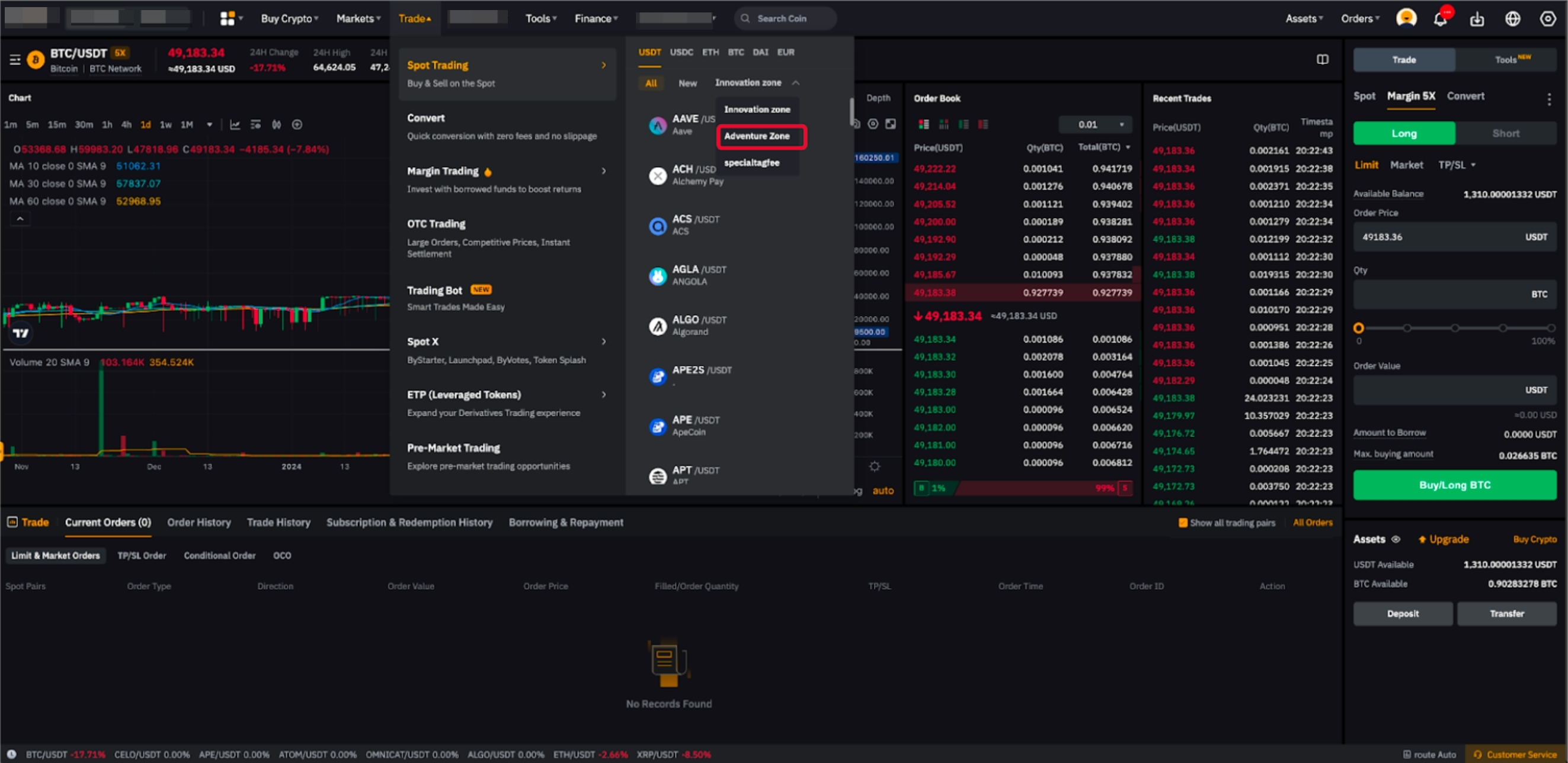
Task: Toggle the layout panel icon
Action: [1322, 60]
